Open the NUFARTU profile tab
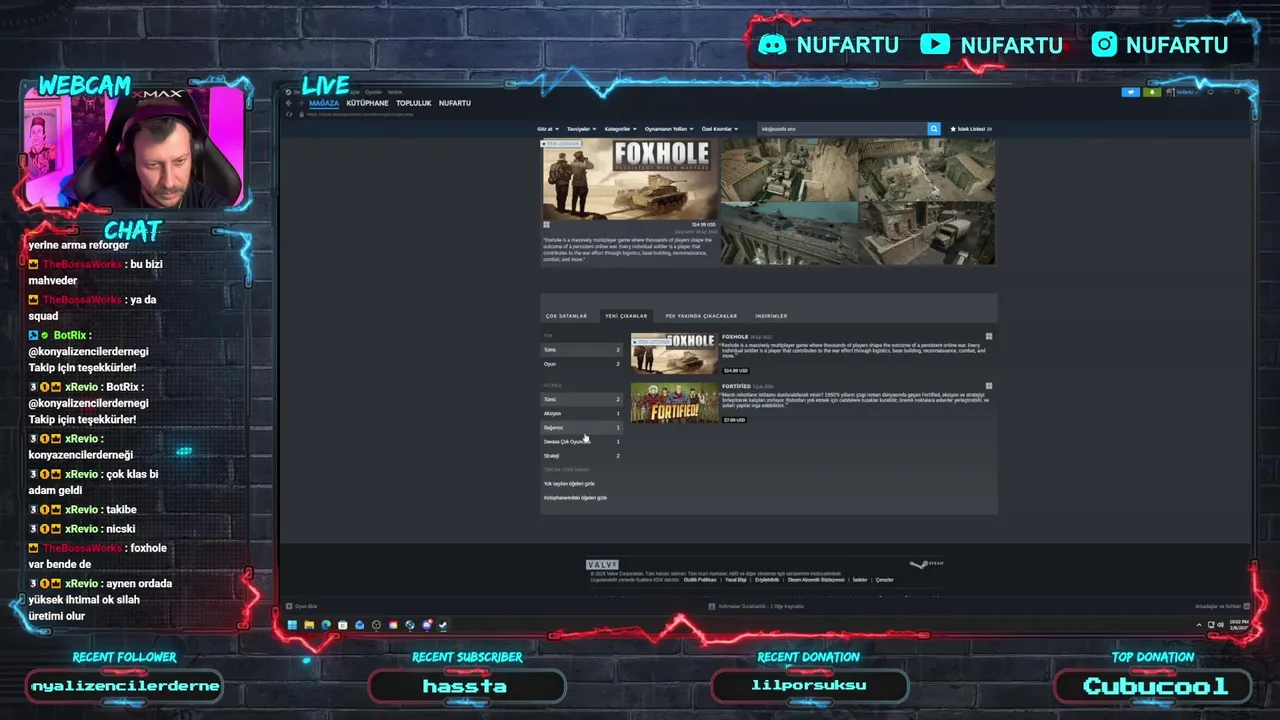 tap(454, 103)
